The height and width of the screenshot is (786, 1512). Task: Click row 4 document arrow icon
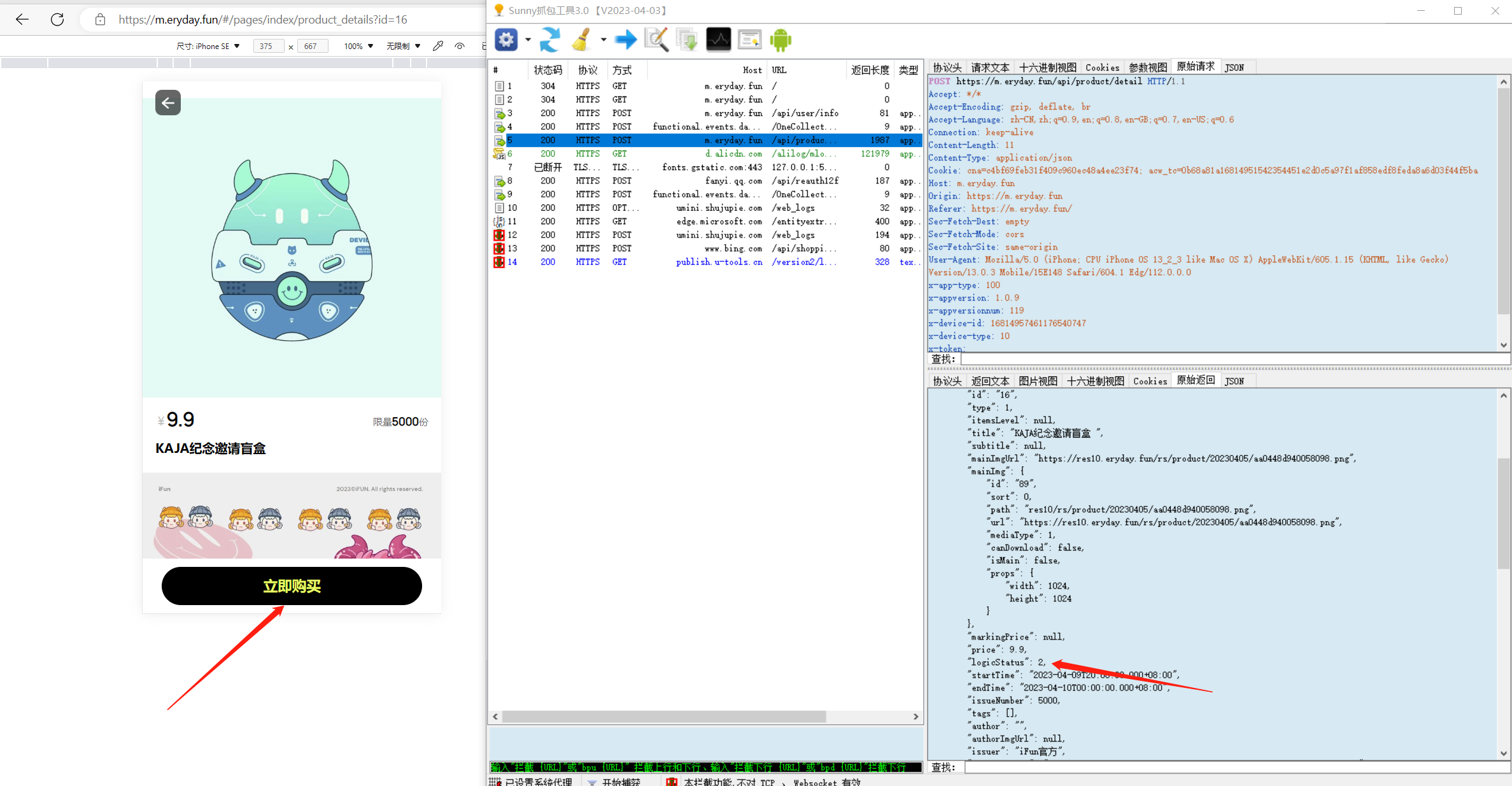[500, 127]
